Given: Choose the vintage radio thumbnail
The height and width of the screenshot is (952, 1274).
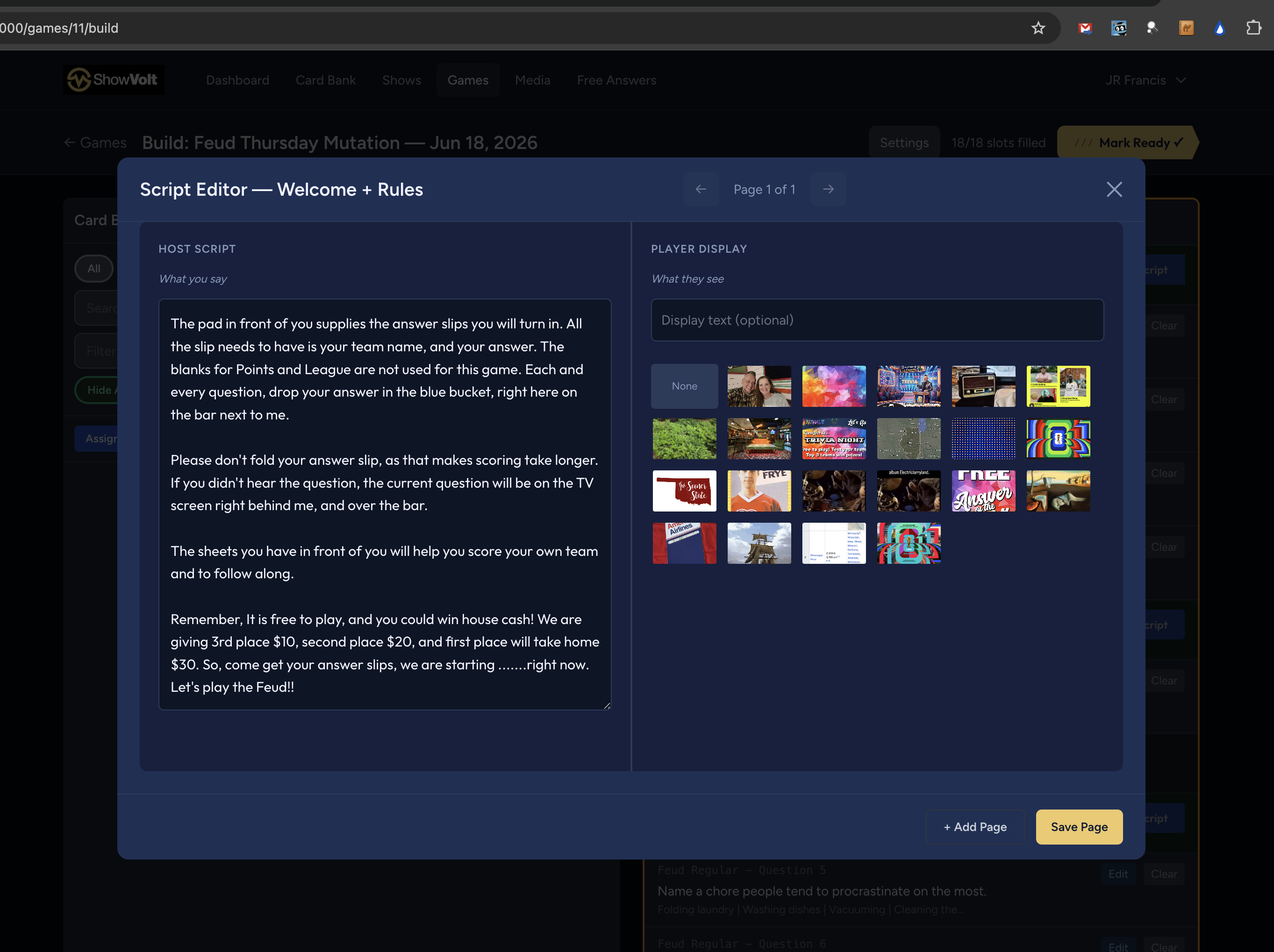Looking at the screenshot, I should pos(983,386).
